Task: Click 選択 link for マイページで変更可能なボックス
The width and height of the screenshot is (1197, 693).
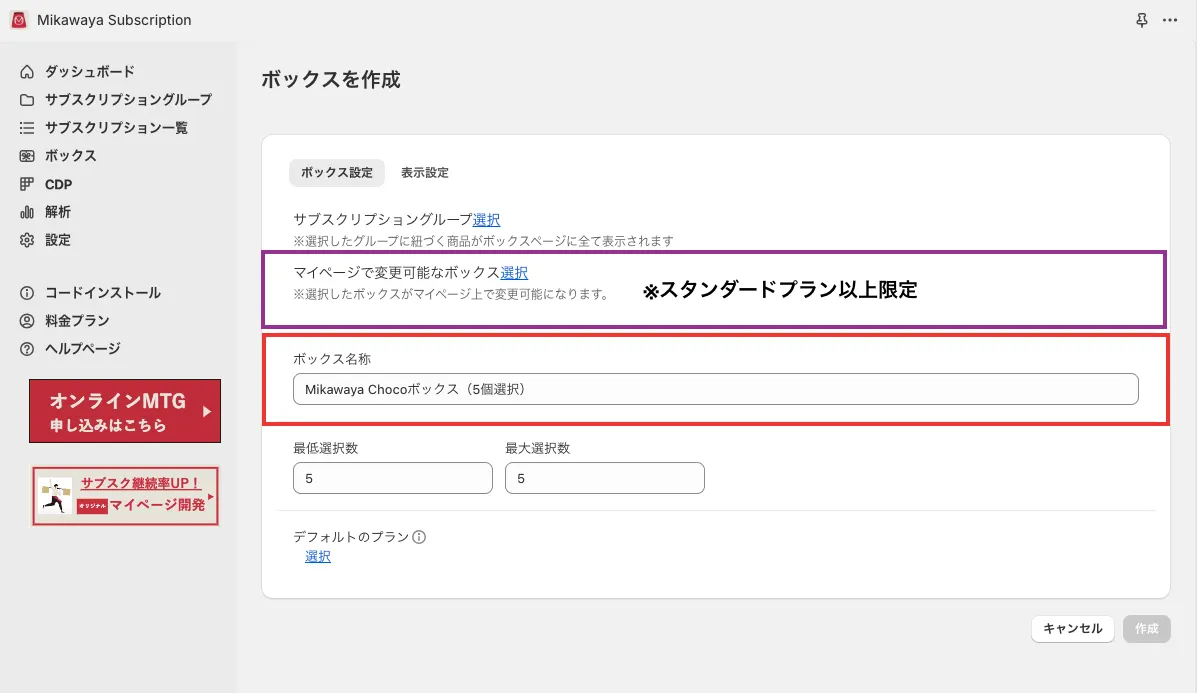Action: click(514, 272)
